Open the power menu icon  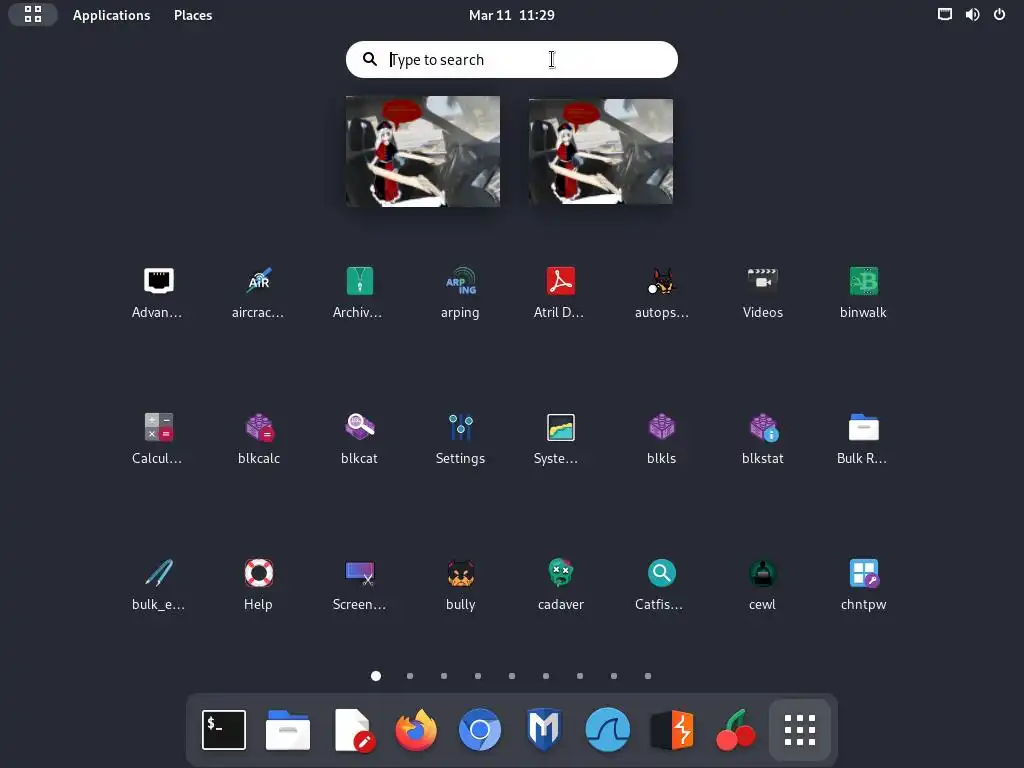[x=999, y=14]
